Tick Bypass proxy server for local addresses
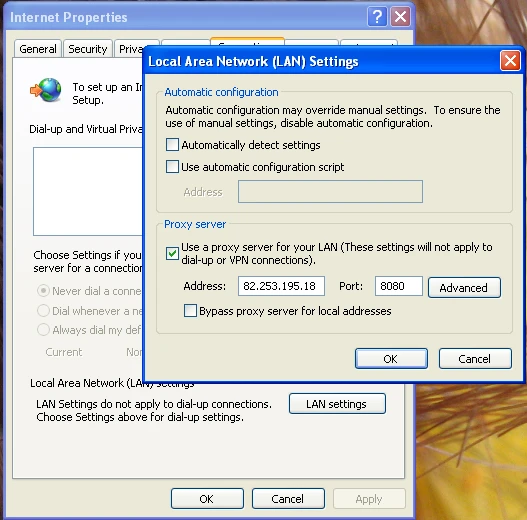 pyautogui.click(x=190, y=311)
